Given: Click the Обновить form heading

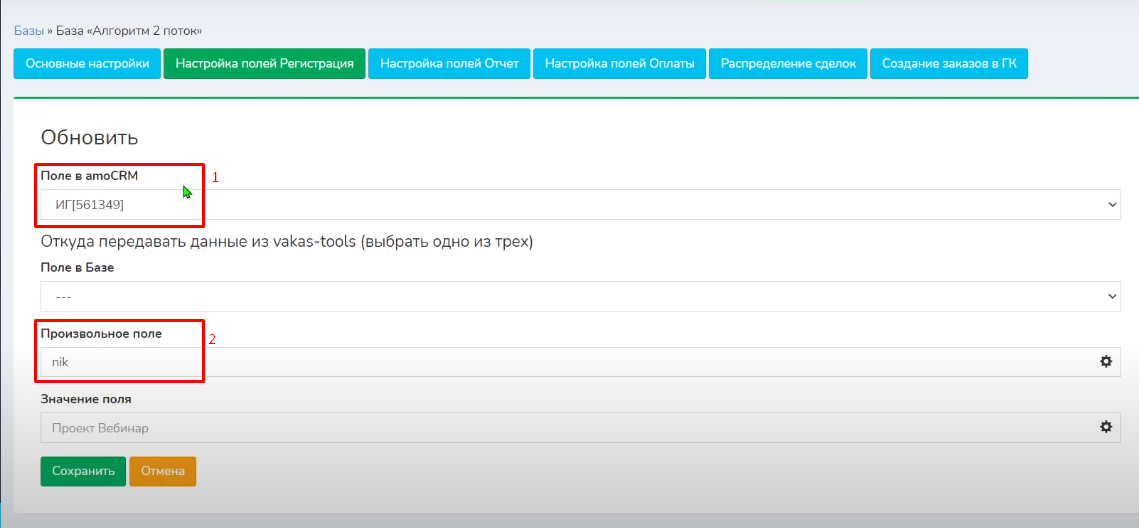Looking at the screenshot, I should click(x=89, y=137).
